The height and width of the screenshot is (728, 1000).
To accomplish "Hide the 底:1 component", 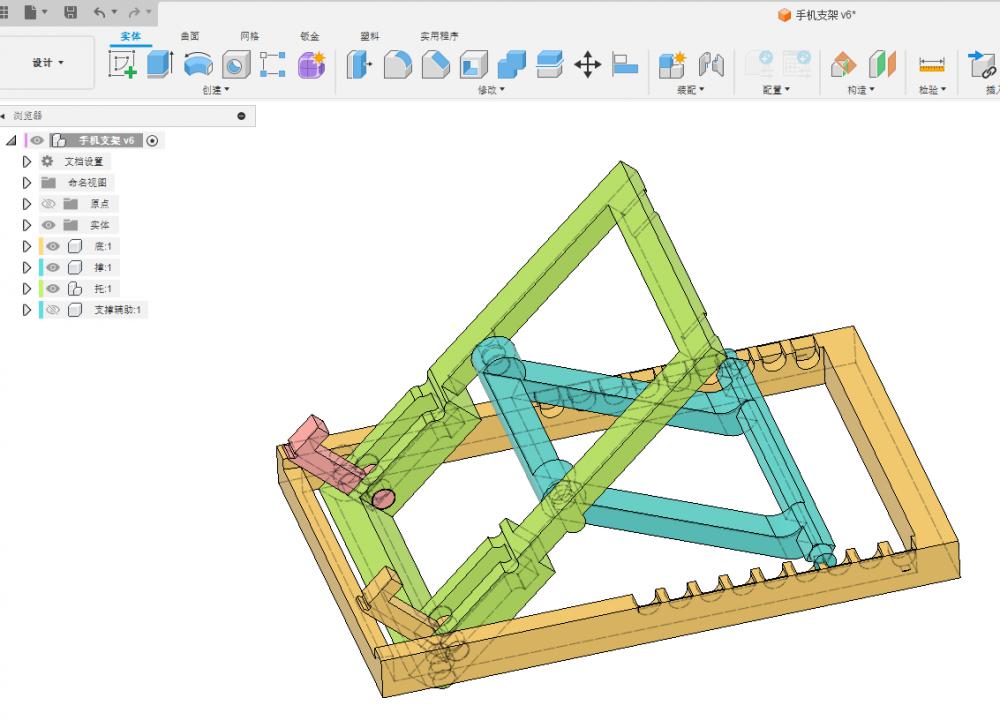I will click(53, 246).
